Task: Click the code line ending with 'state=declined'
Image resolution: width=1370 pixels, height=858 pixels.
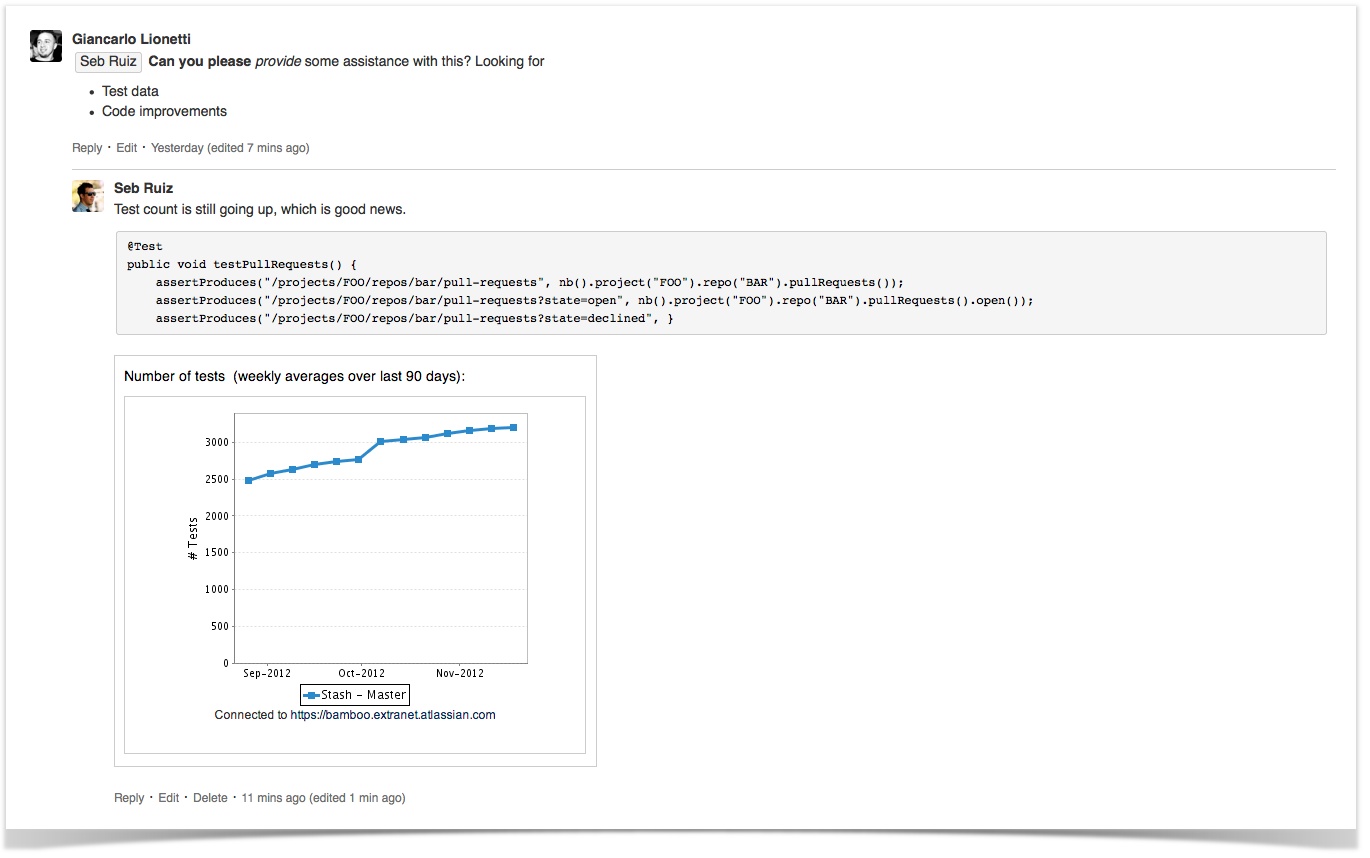Action: 415,318
